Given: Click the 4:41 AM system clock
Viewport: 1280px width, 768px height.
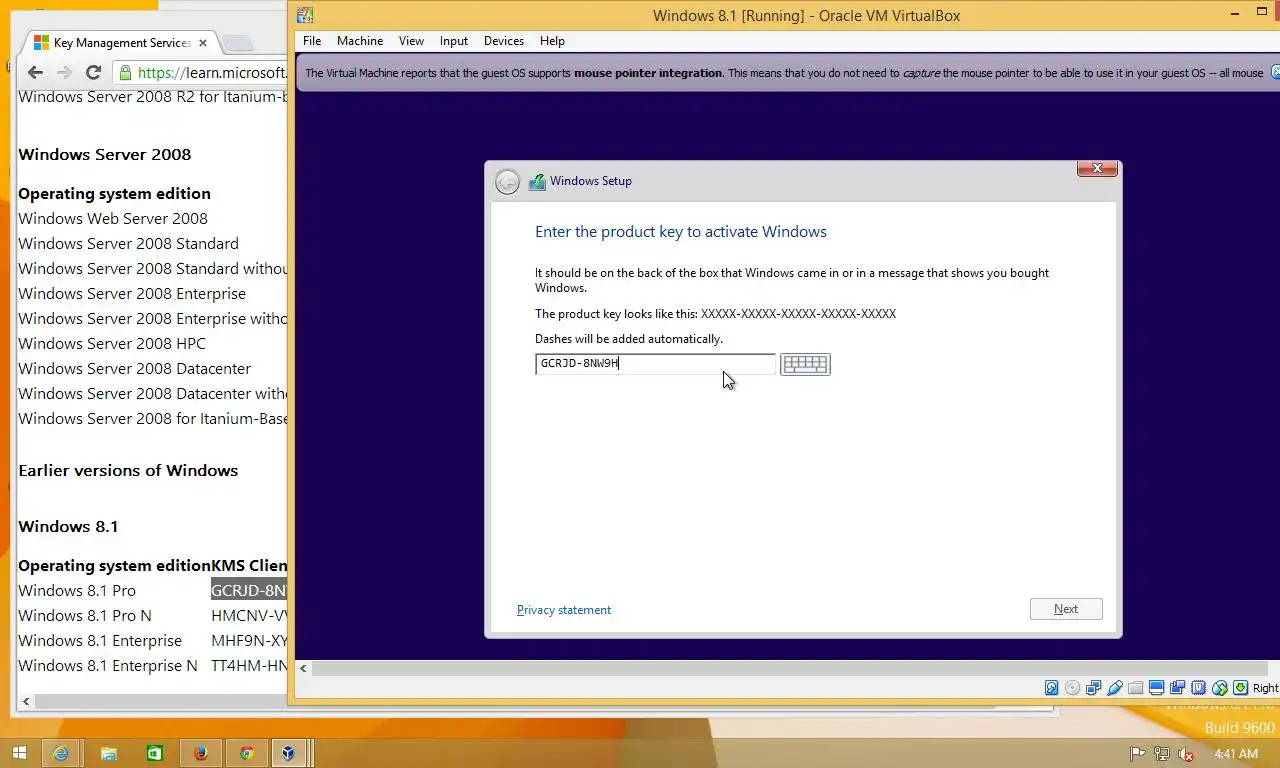Looking at the screenshot, I should (1236, 754).
